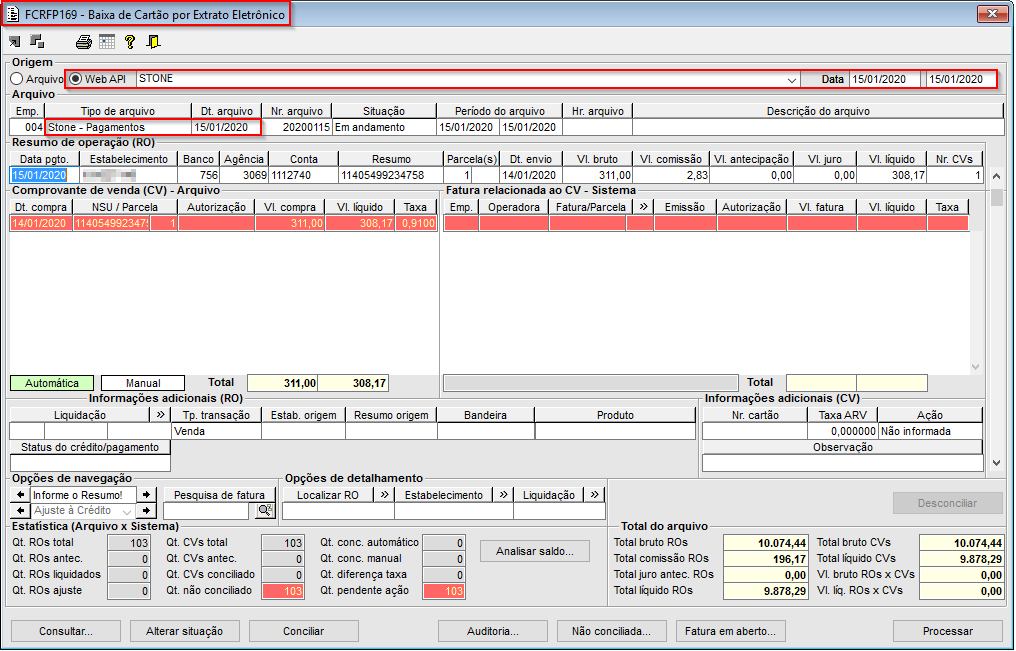Click the Consultar... button

66,631
